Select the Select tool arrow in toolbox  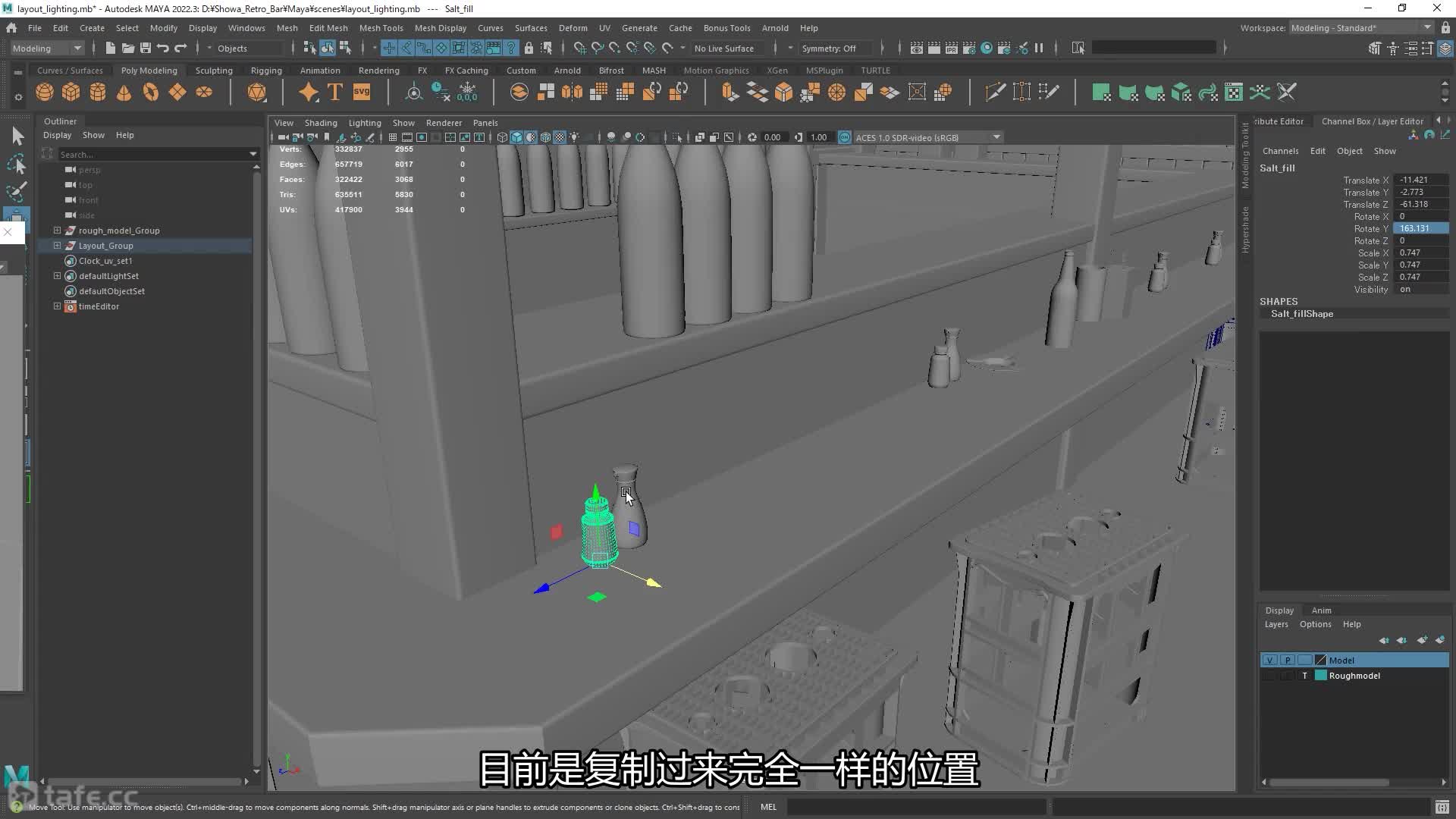(x=17, y=136)
